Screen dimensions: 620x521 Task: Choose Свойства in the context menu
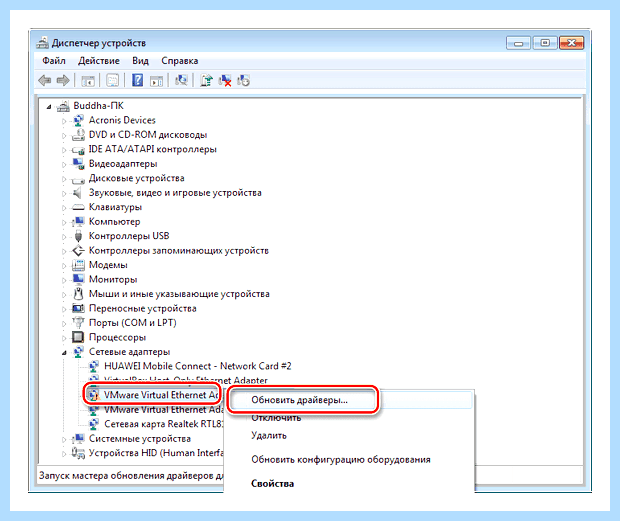349,483
